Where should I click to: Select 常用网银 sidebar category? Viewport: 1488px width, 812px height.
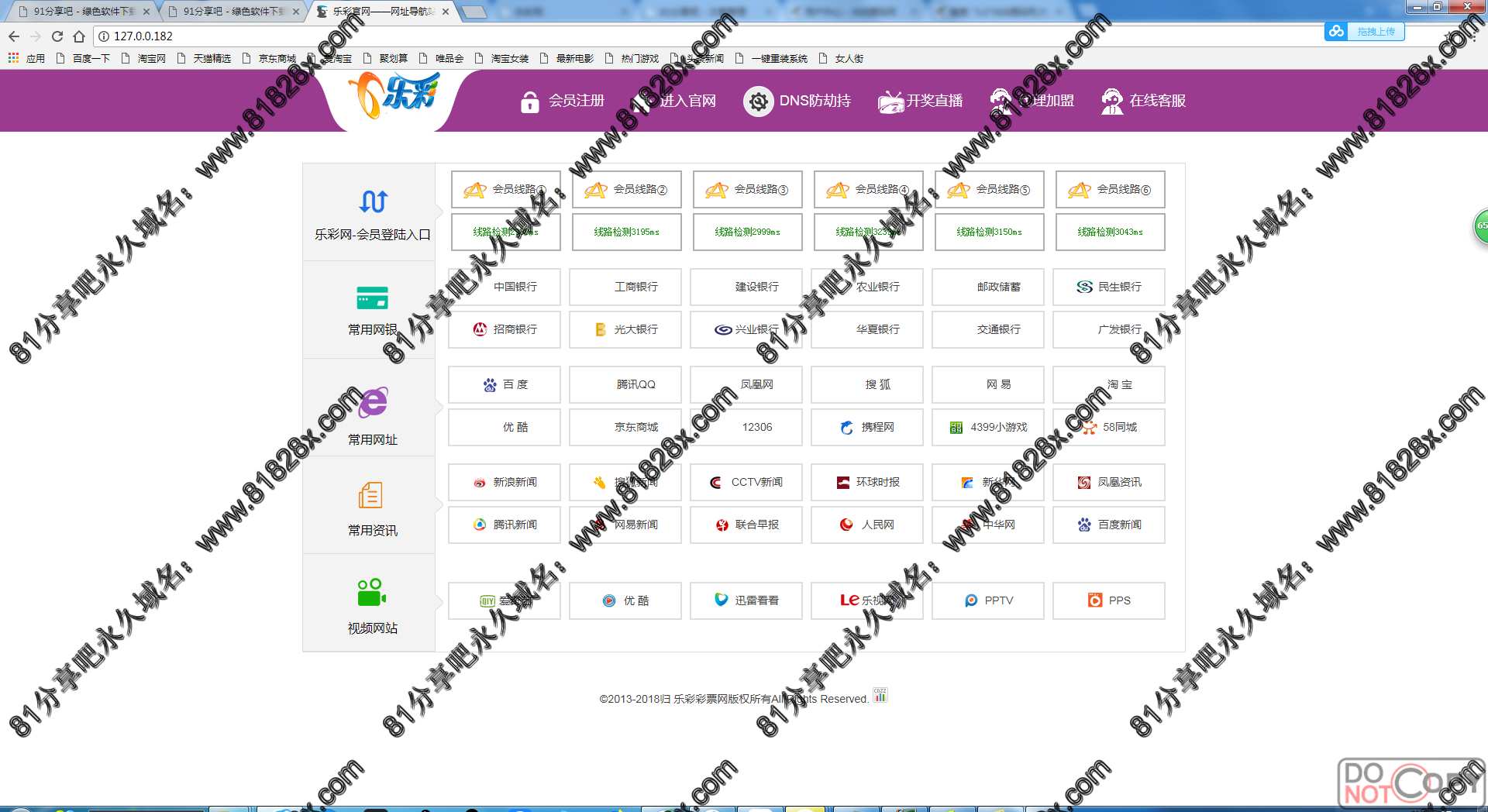pos(372,311)
